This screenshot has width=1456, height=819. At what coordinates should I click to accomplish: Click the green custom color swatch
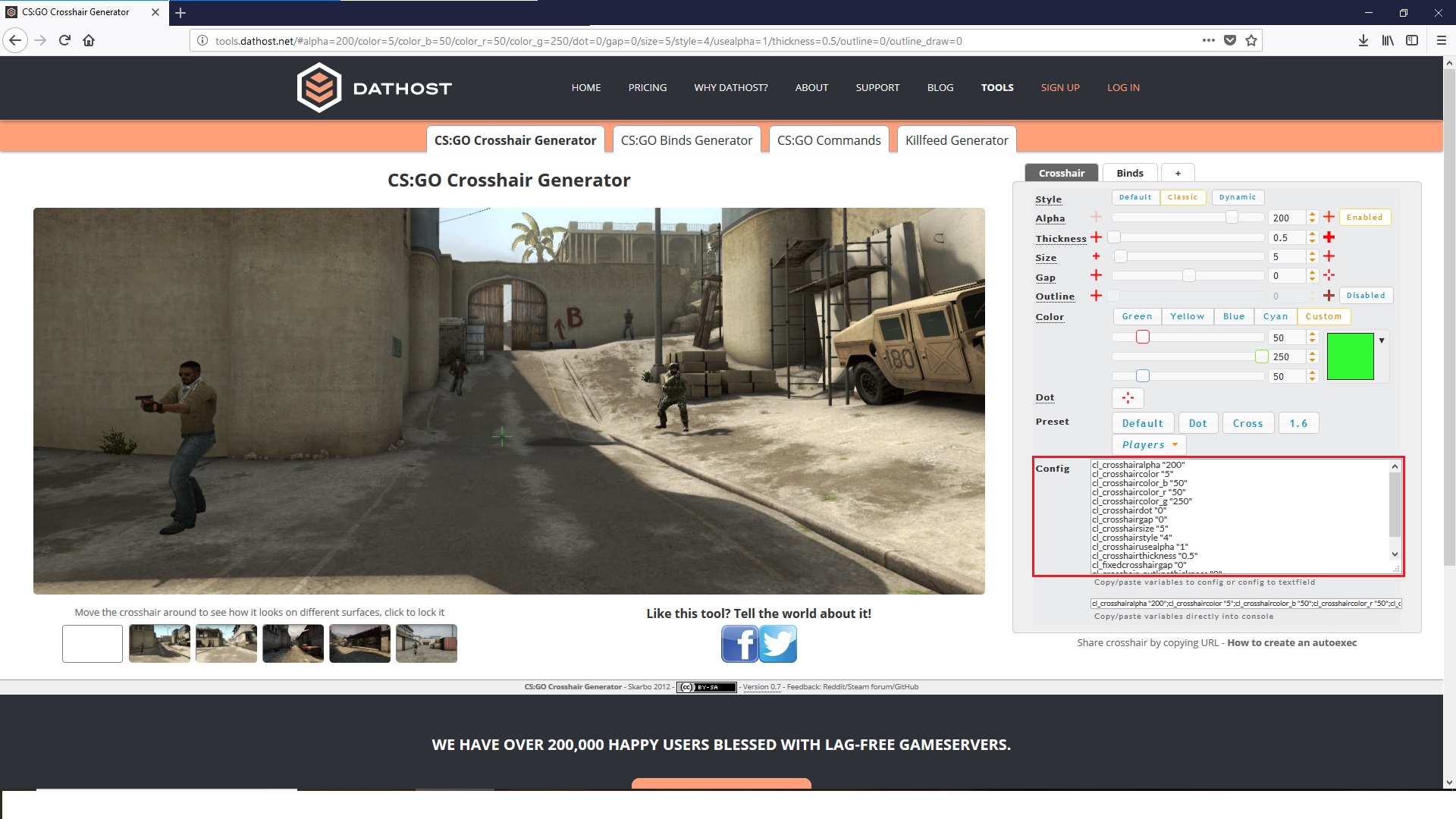point(1350,356)
